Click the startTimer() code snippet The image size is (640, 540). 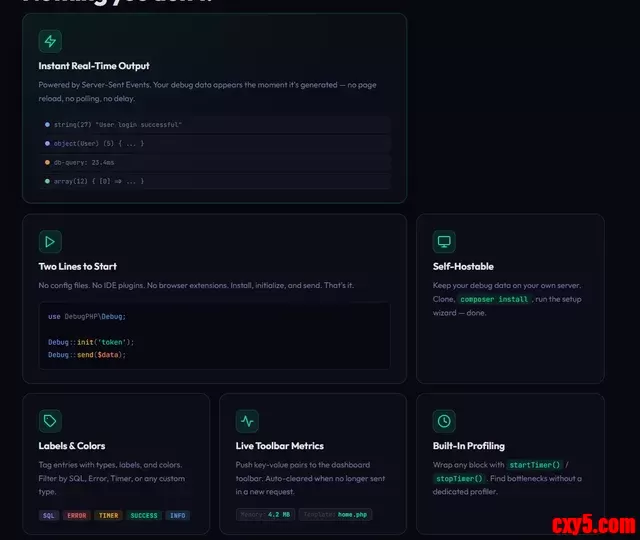click(535, 465)
